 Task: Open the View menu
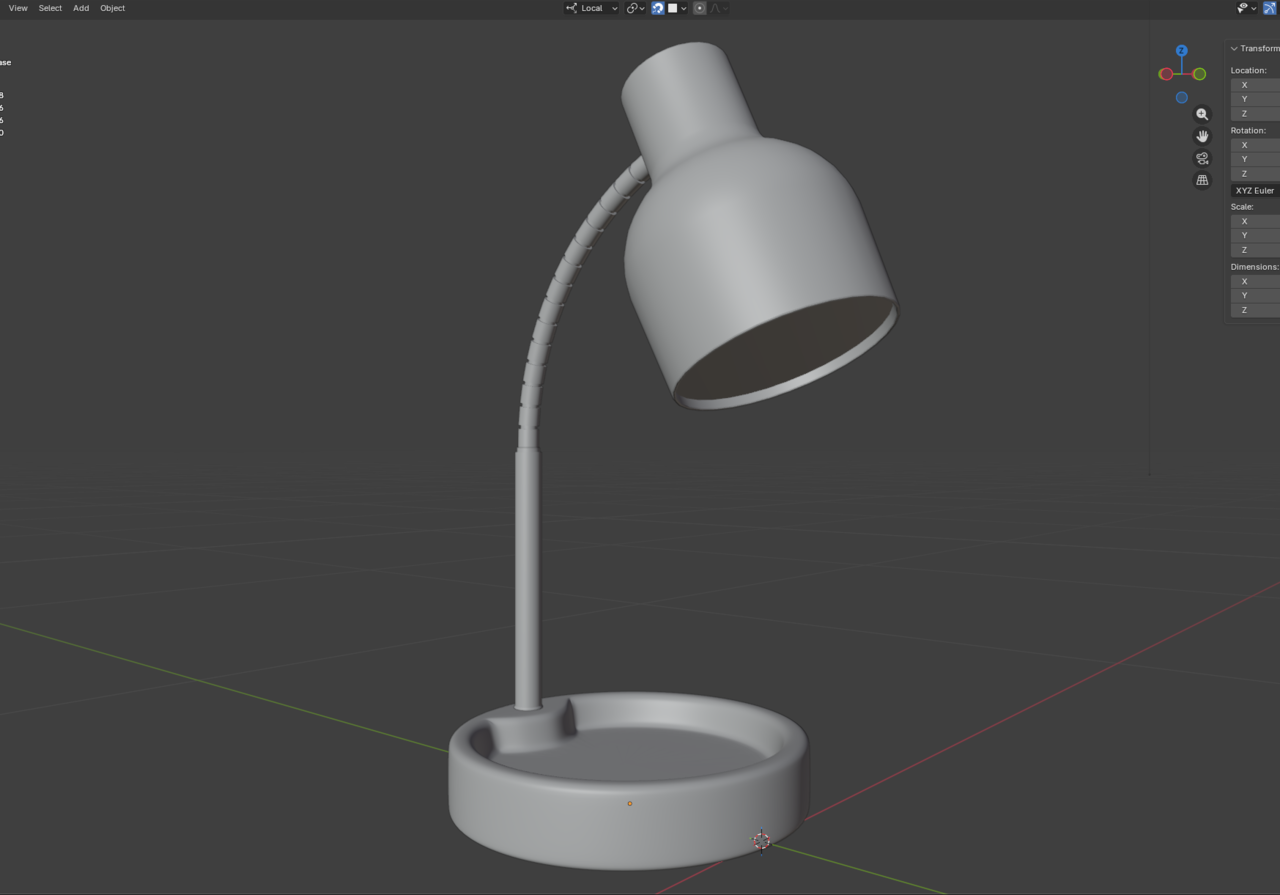click(18, 8)
